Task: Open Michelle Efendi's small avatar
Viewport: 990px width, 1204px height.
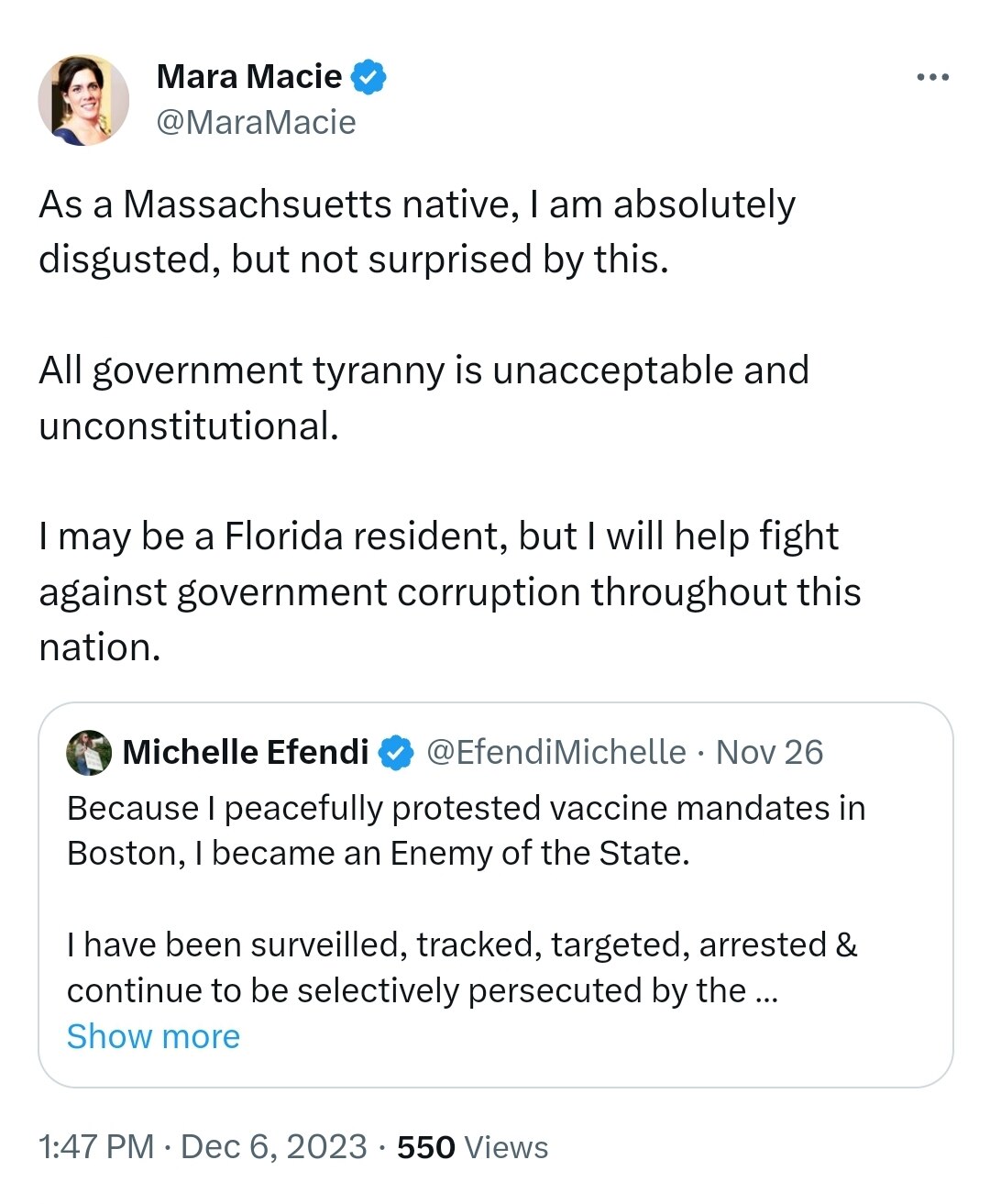Action: [x=89, y=753]
